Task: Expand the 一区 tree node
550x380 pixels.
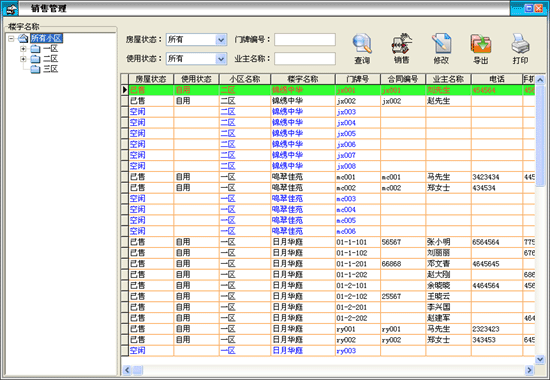Action: coord(23,49)
